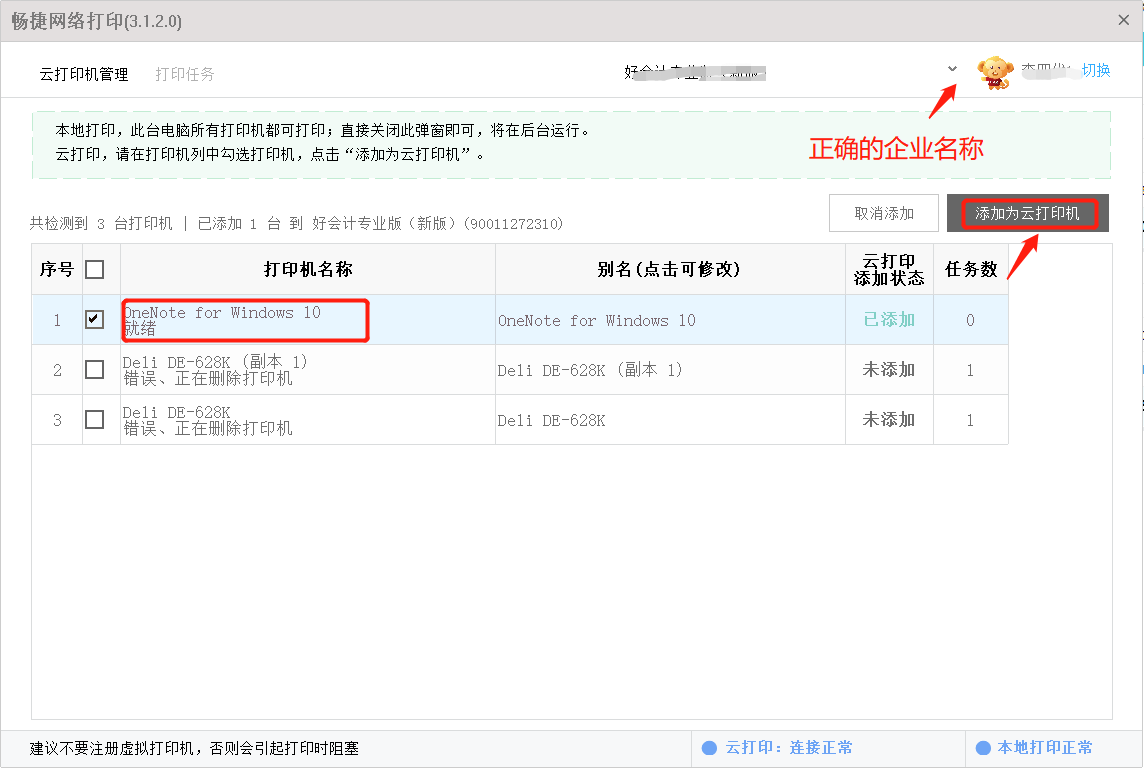The height and width of the screenshot is (768, 1144).
Task: Click the monkey avatar icon
Action: tap(993, 71)
